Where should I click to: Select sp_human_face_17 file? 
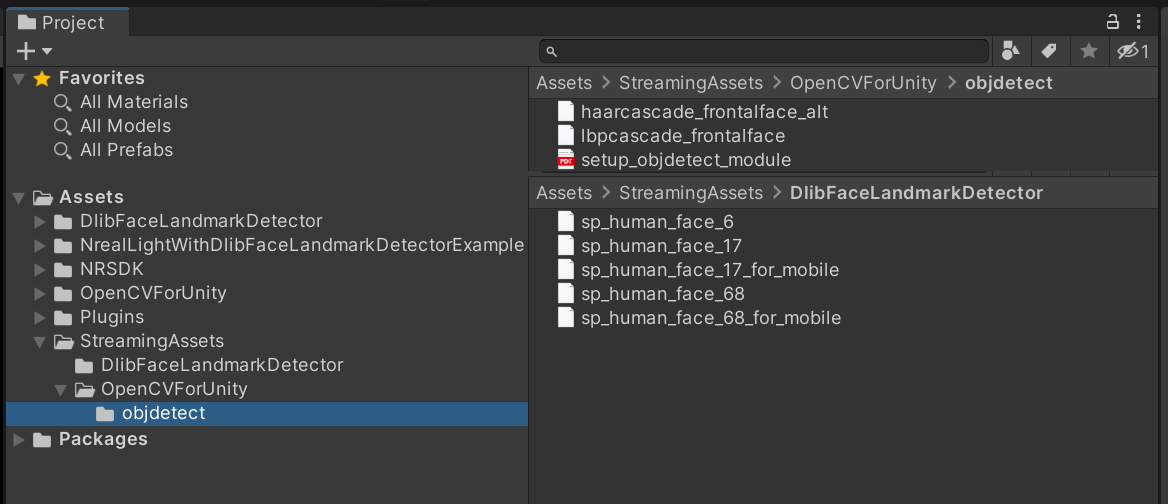point(661,246)
